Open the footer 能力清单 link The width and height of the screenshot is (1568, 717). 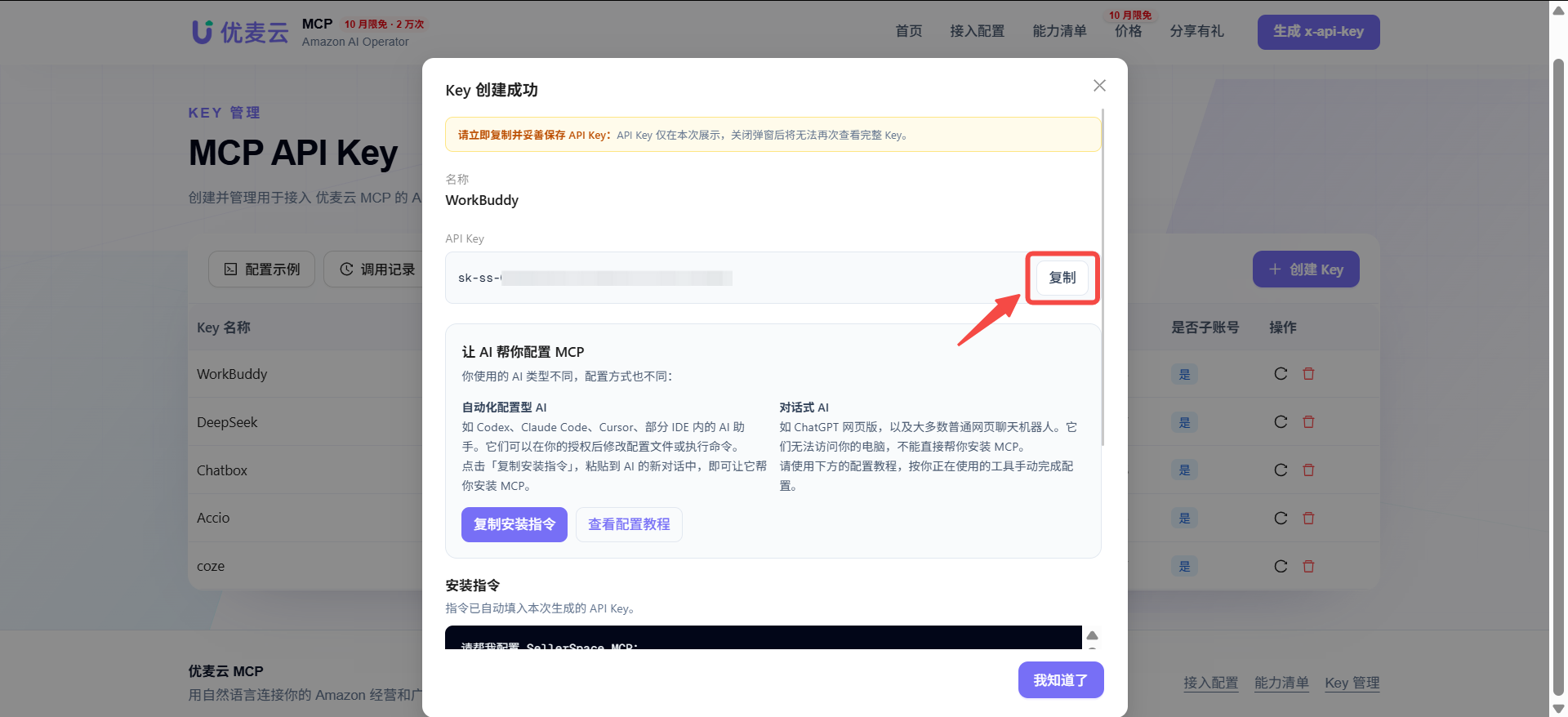click(1281, 683)
